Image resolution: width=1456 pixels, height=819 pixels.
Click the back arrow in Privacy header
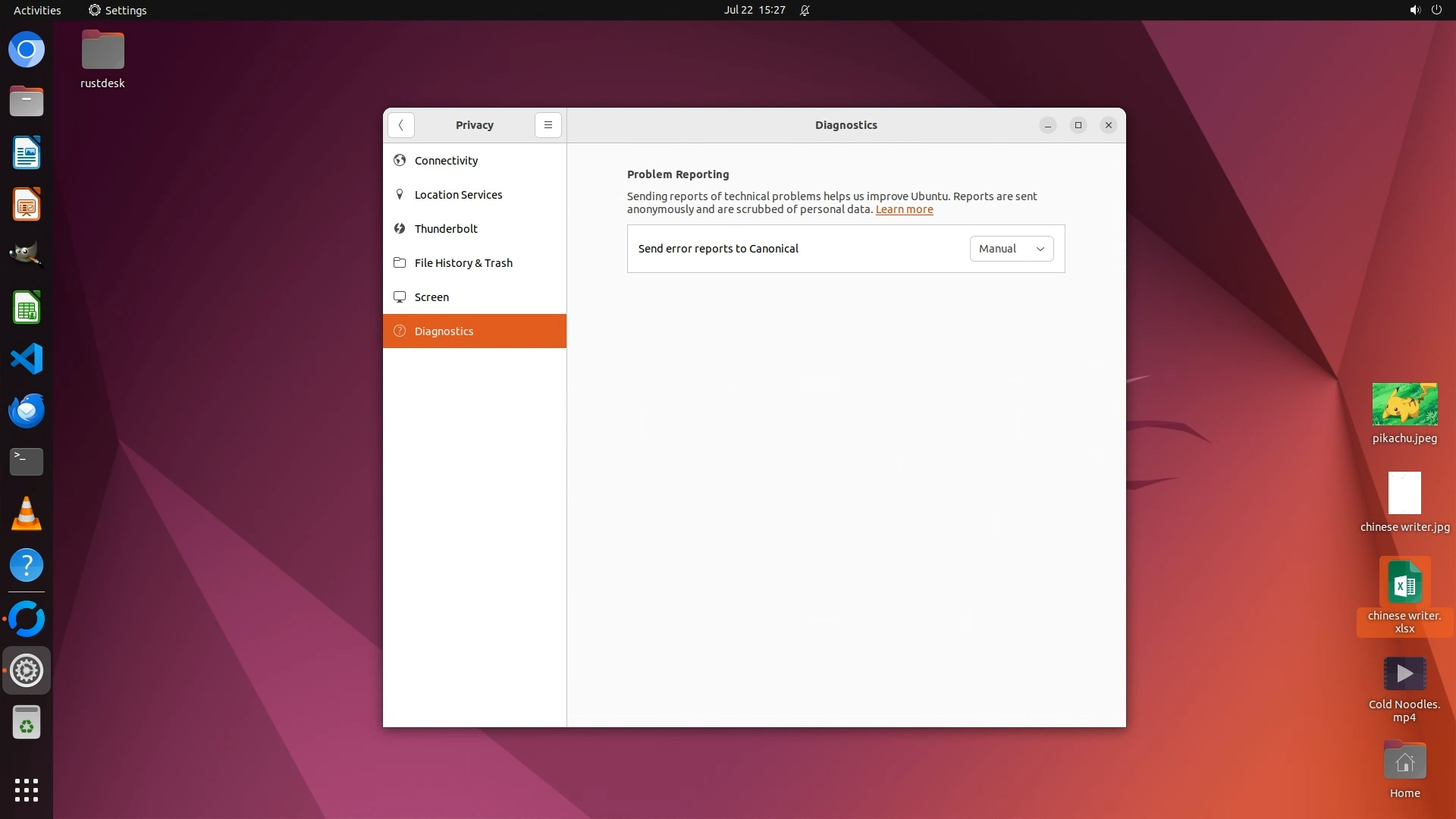click(x=400, y=125)
